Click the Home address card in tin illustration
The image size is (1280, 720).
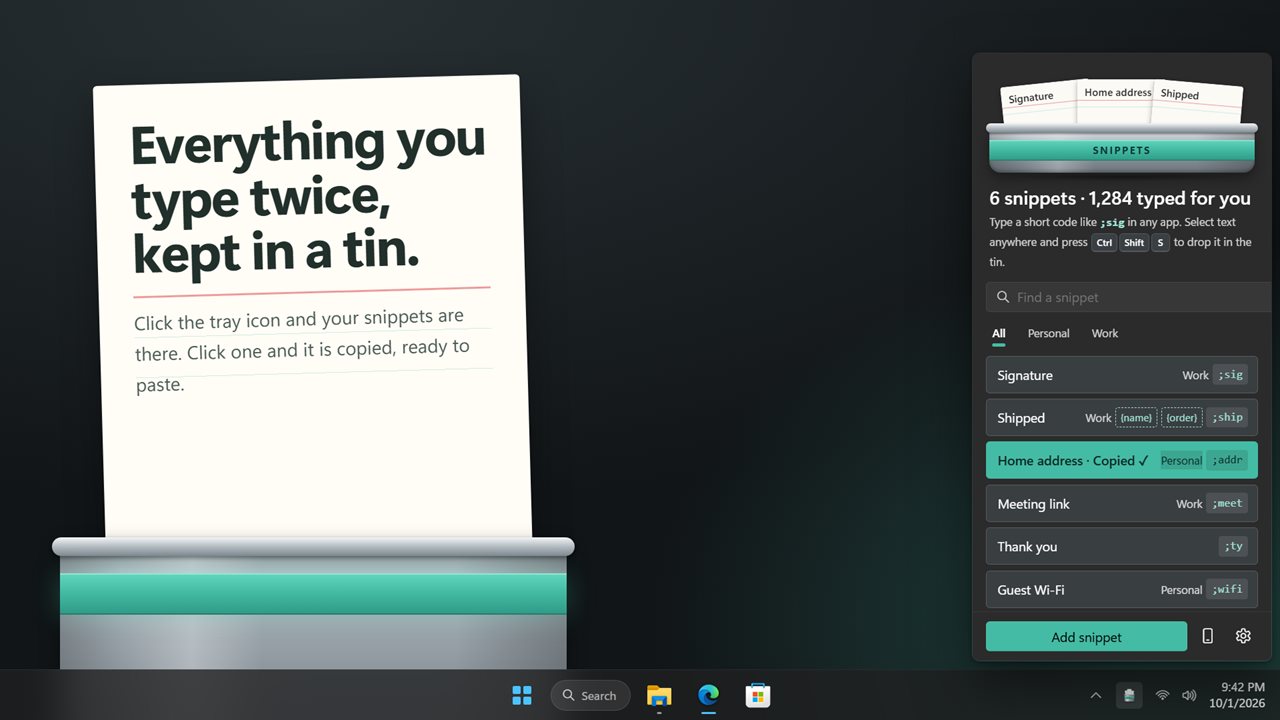1117,101
